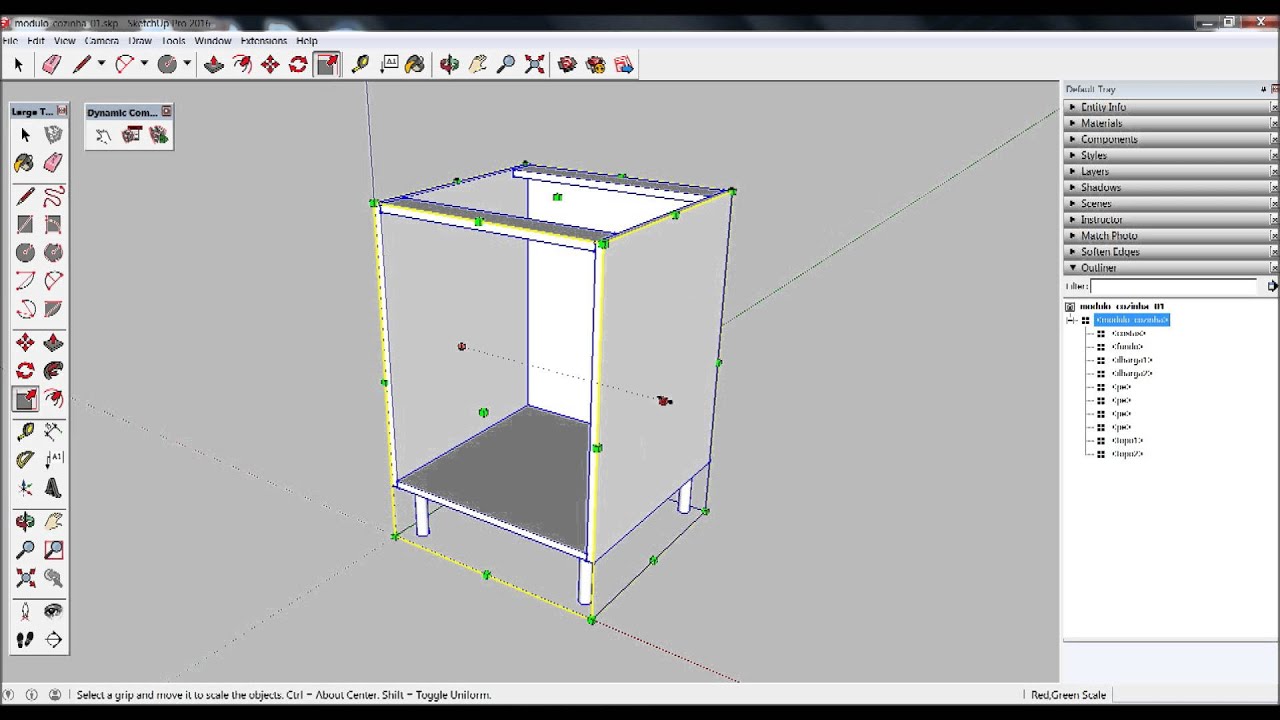The image size is (1280, 720).
Task: Click Send to LayOut icon in toolbar
Action: 624,64
